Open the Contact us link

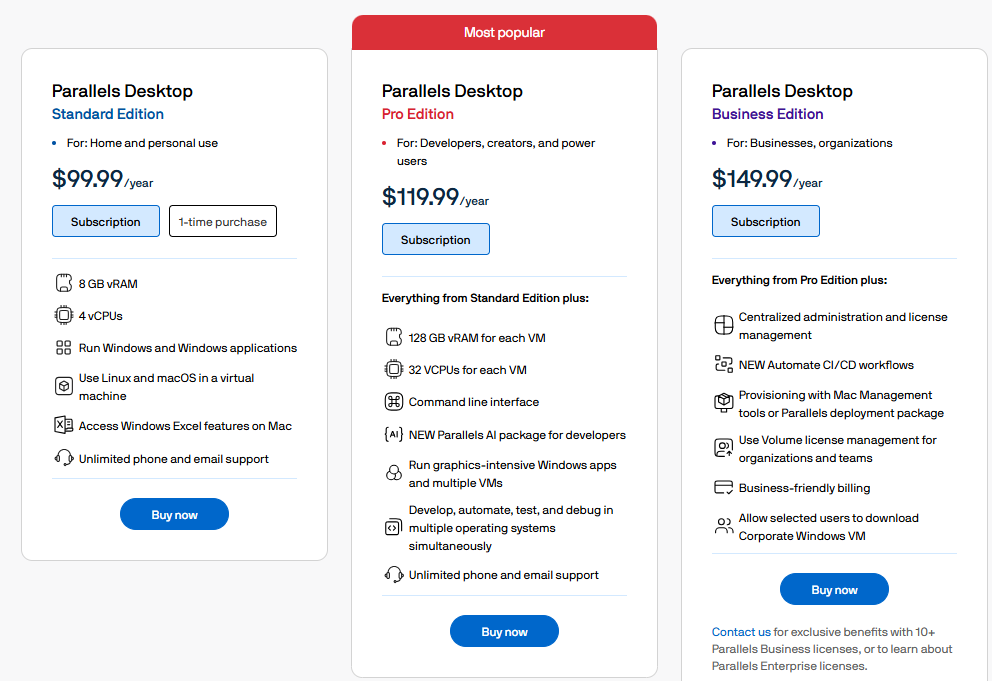pos(741,632)
